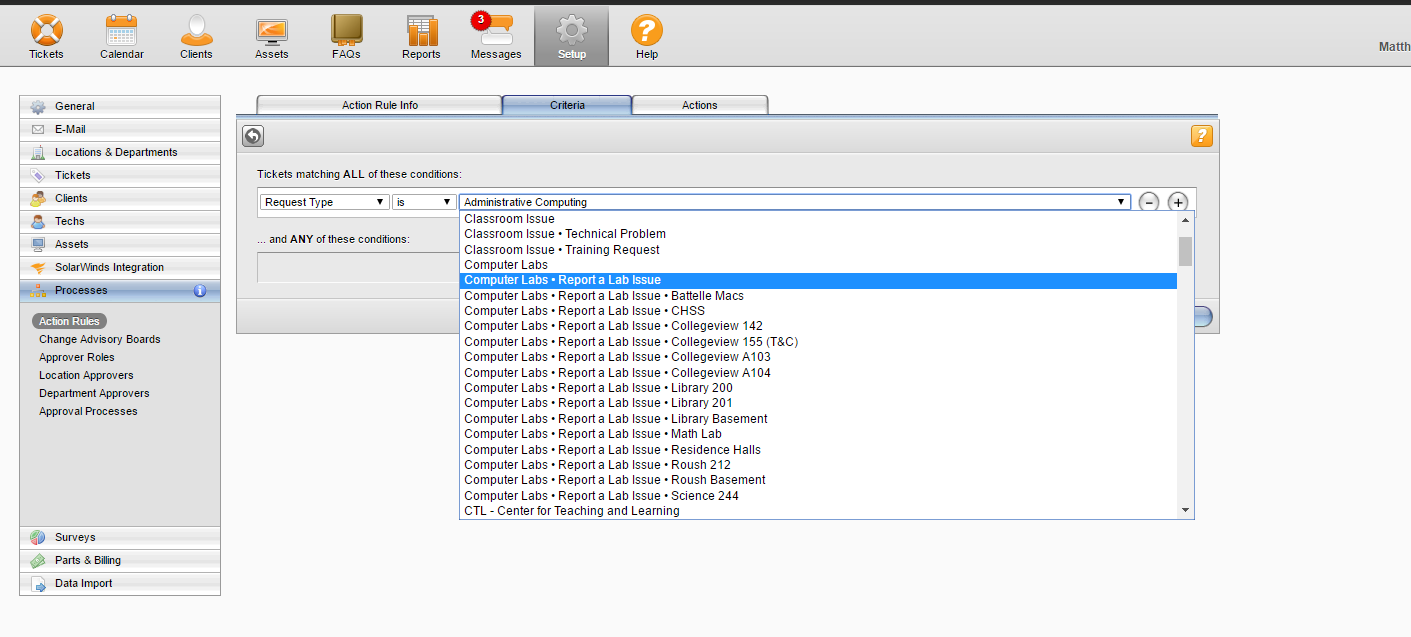Expand the Tickets setup section
The width and height of the screenshot is (1411, 637).
pos(120,175)
